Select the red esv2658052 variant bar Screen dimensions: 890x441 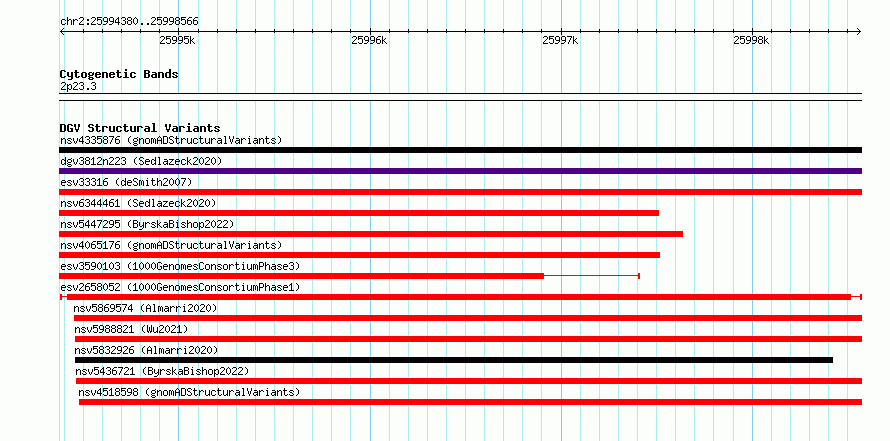pos(459,297)
